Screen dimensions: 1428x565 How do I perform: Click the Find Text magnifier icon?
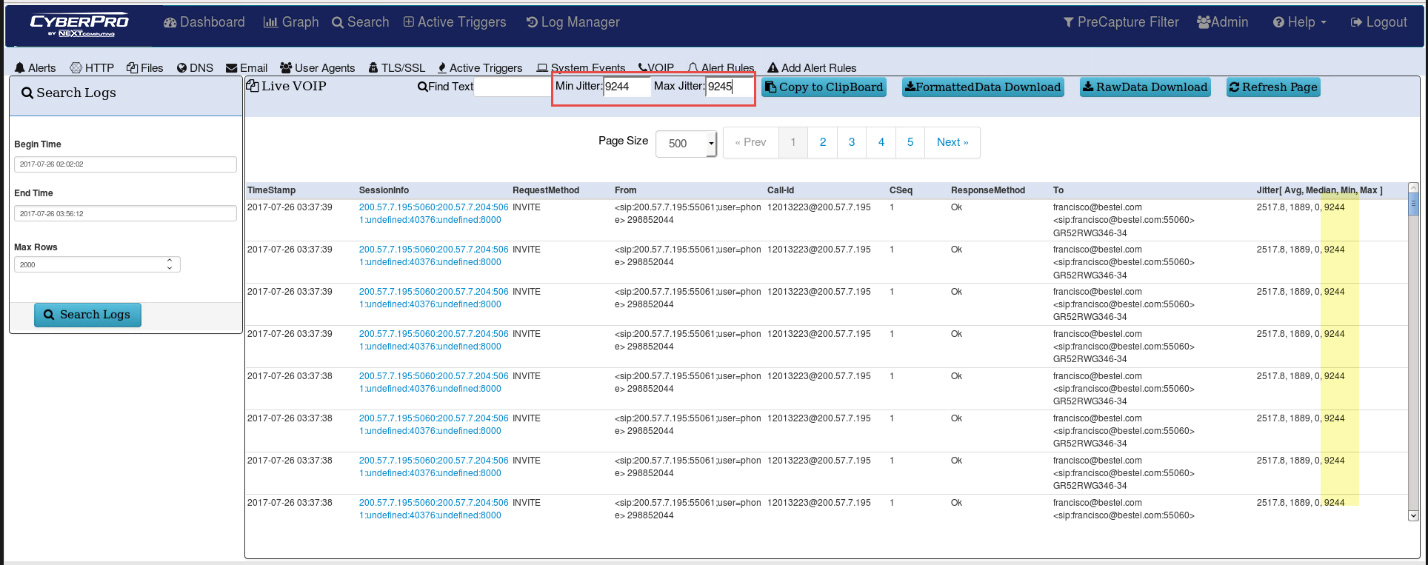[422, 87]
